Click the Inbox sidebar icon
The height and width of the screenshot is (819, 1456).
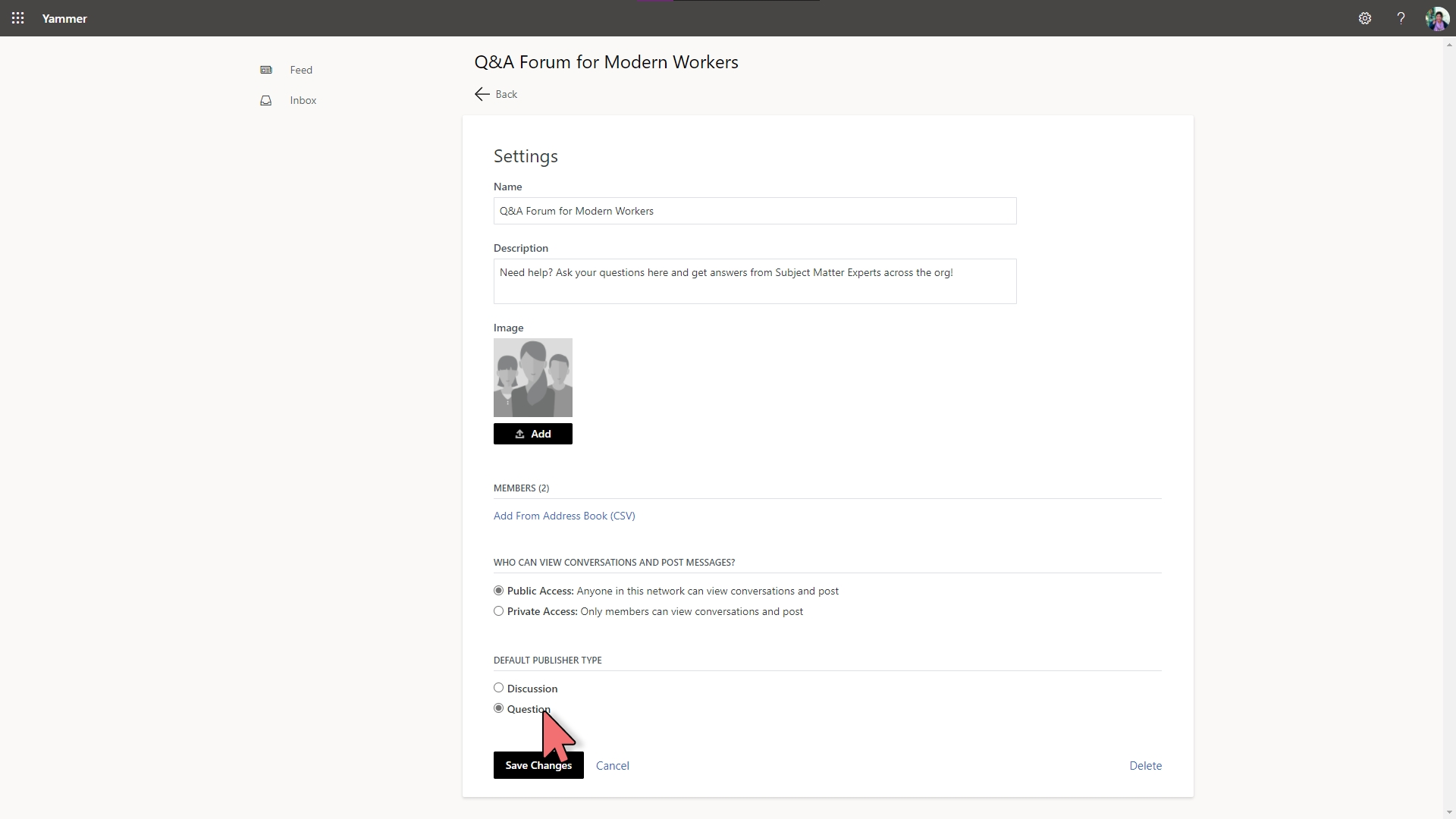[x=266, y=100]
